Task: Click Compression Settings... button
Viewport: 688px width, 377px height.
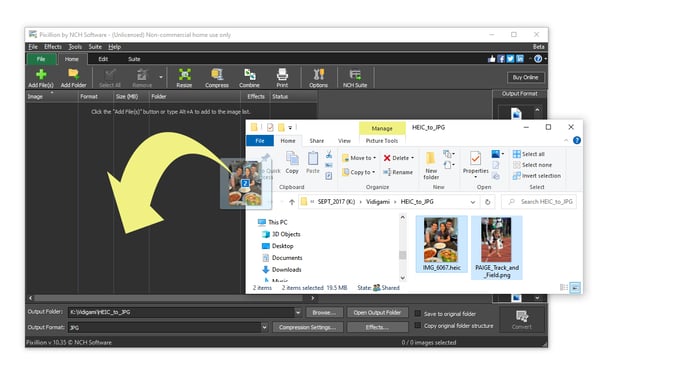Action: pos(307,327)
